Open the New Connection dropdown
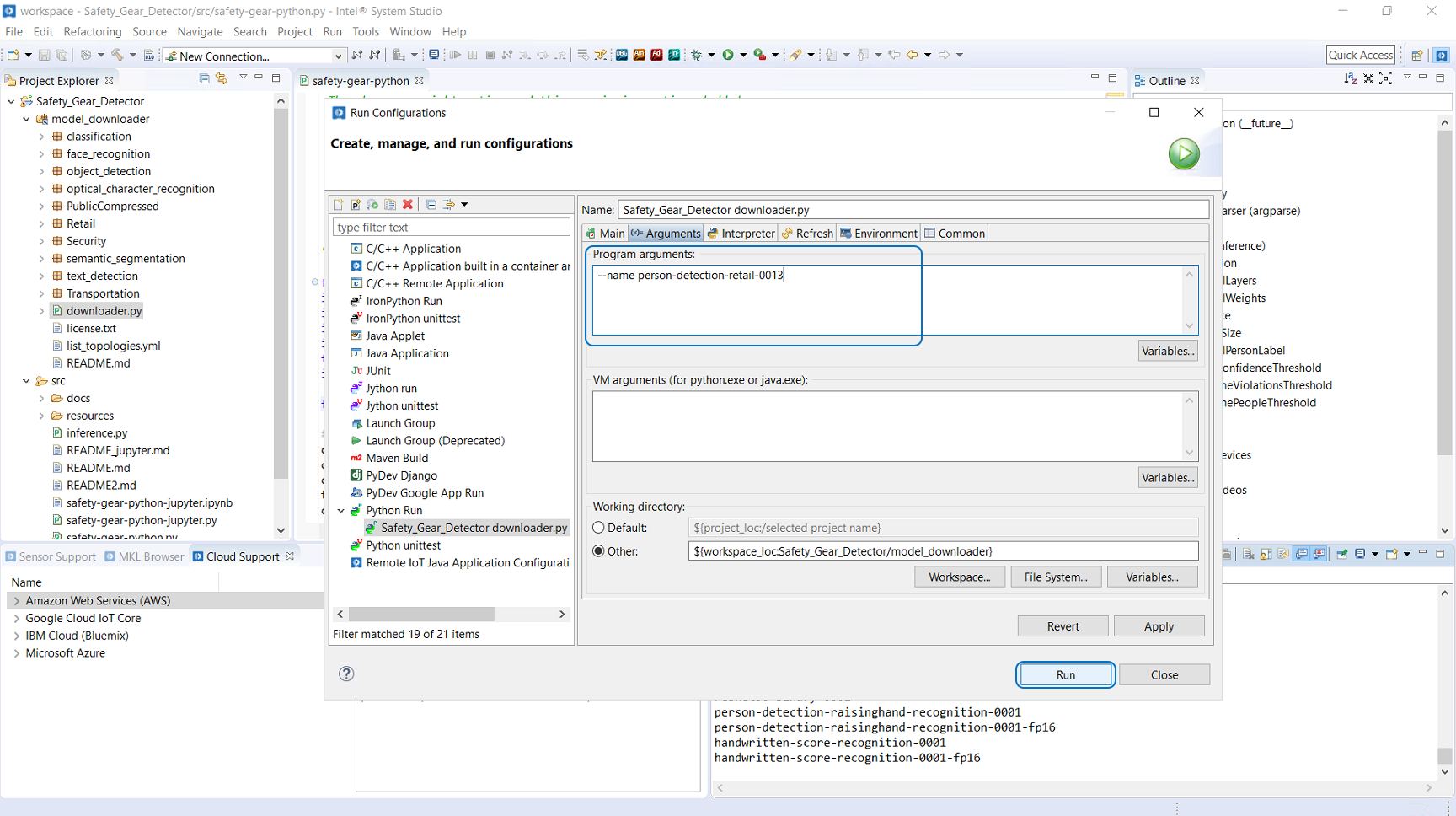 pyautogui.click(x=338, y=56)
